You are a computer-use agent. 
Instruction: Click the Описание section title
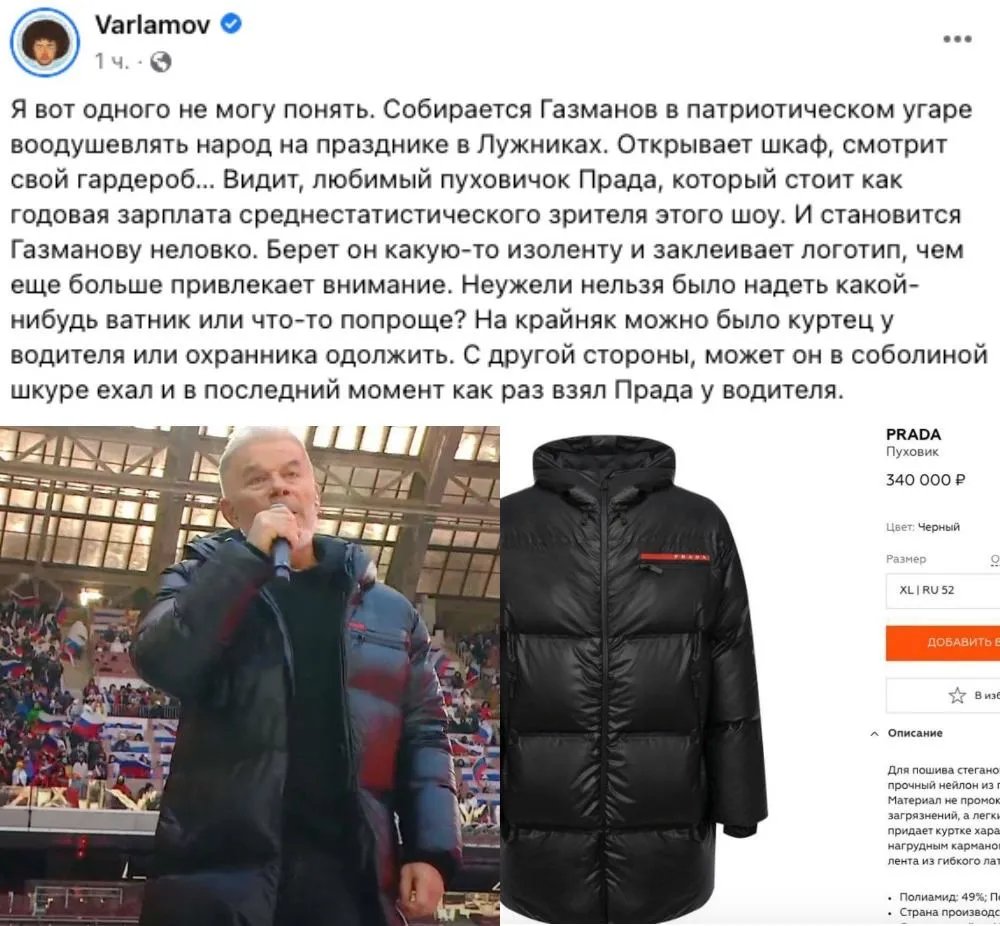915,733
